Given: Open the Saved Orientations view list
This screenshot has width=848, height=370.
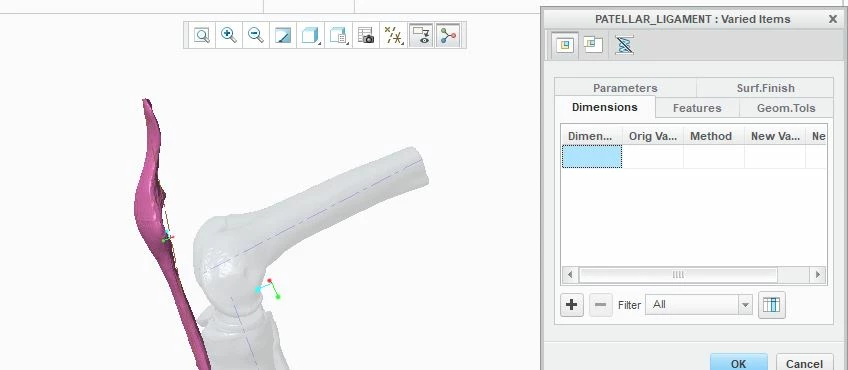Looking at the screenshot, I should pyautogui.click(x=338, y=36).
